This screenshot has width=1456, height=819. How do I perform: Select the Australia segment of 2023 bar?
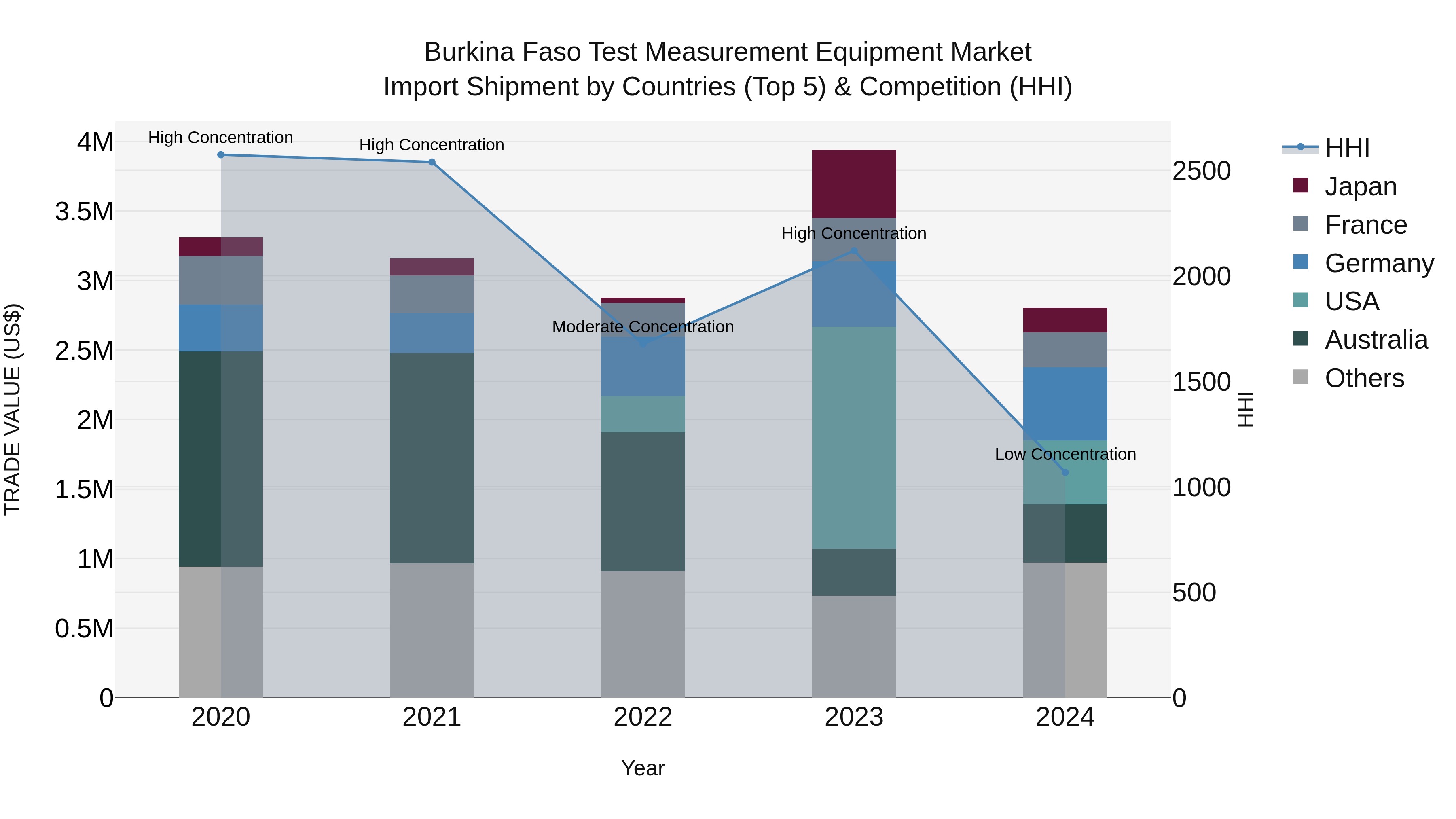854,572
